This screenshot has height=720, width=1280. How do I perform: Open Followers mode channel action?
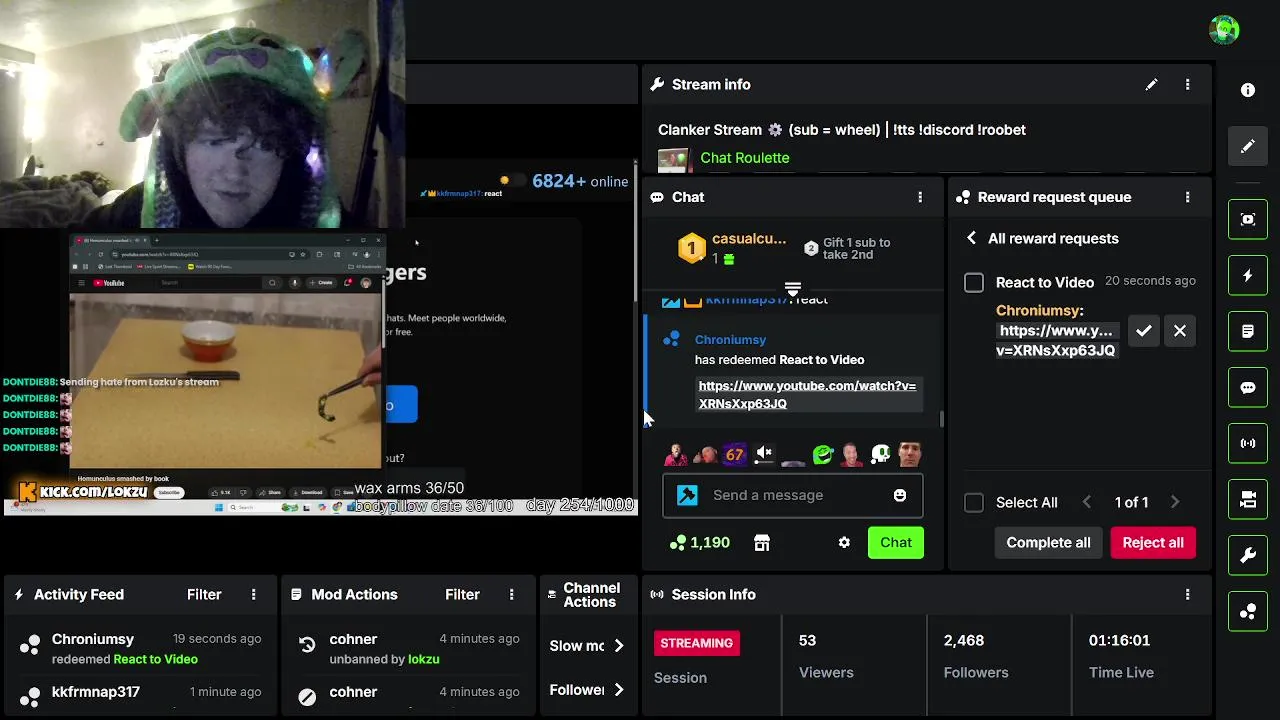[x=587, y=690]
